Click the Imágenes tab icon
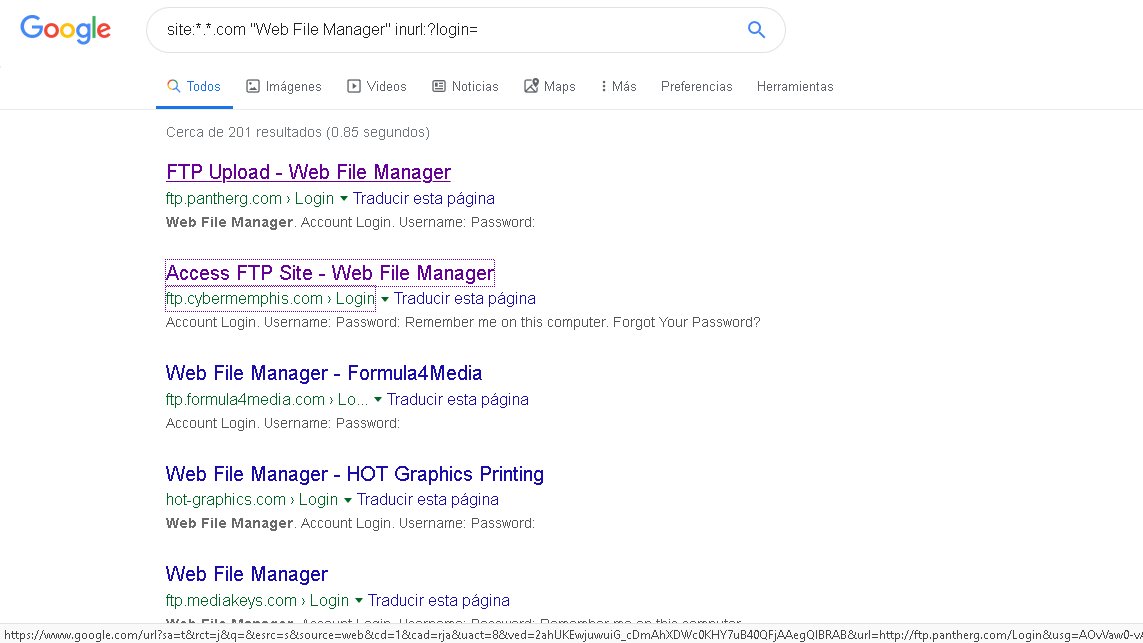Viewport: 1143px width, 643px height. (x=253, y=86)
